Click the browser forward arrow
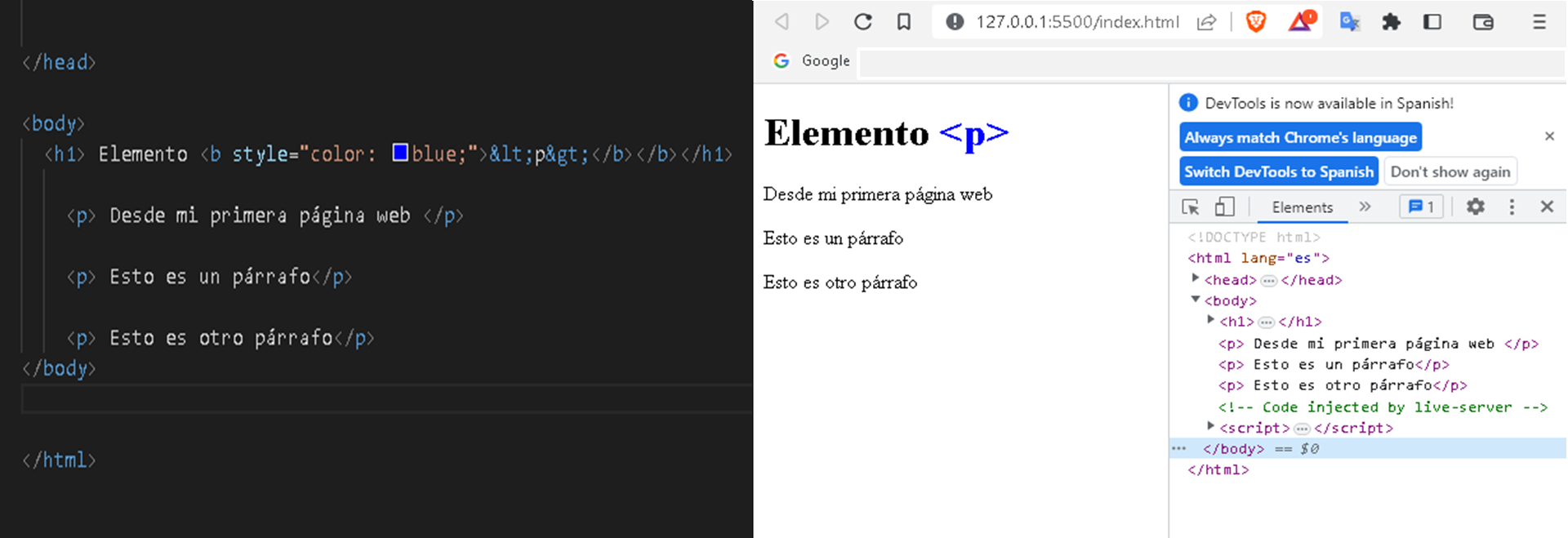The image size is (1568, 538). (x=822, y=22)
